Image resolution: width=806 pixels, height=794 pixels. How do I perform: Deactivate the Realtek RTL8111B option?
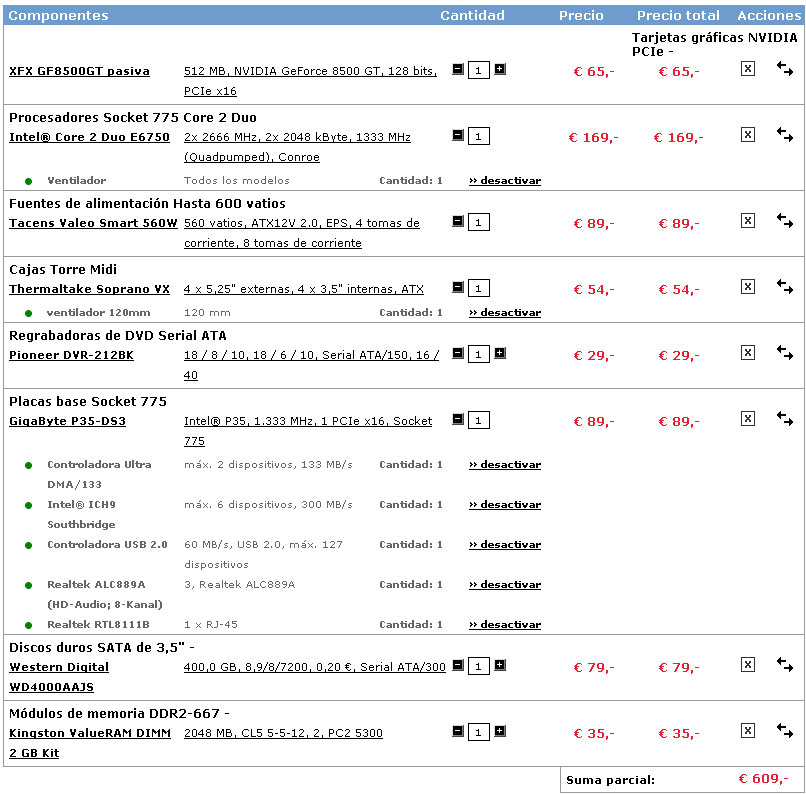pos(505,624)
